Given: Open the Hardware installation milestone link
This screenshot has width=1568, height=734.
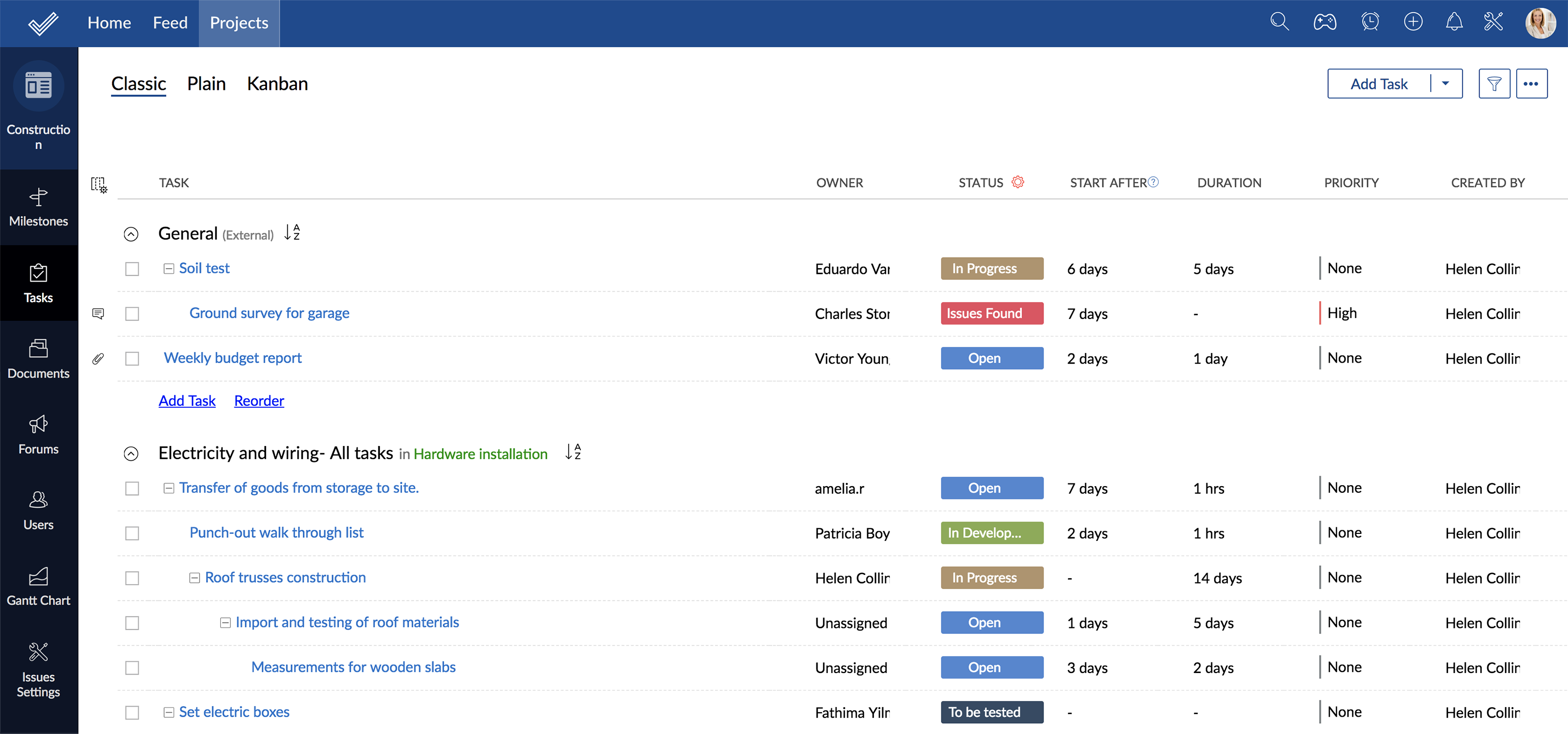Looking at the screenshot, I should pyautogui.click(x=480, y=454).
